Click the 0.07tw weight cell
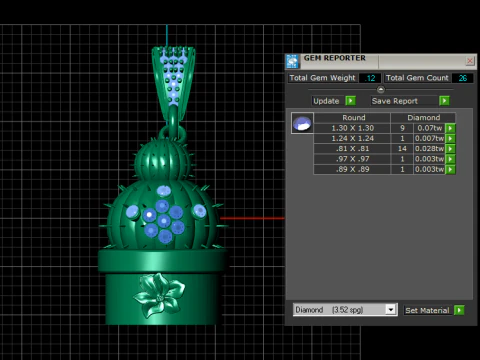The width and height of the screenshot is (480, 360). (x=429, y=128)
